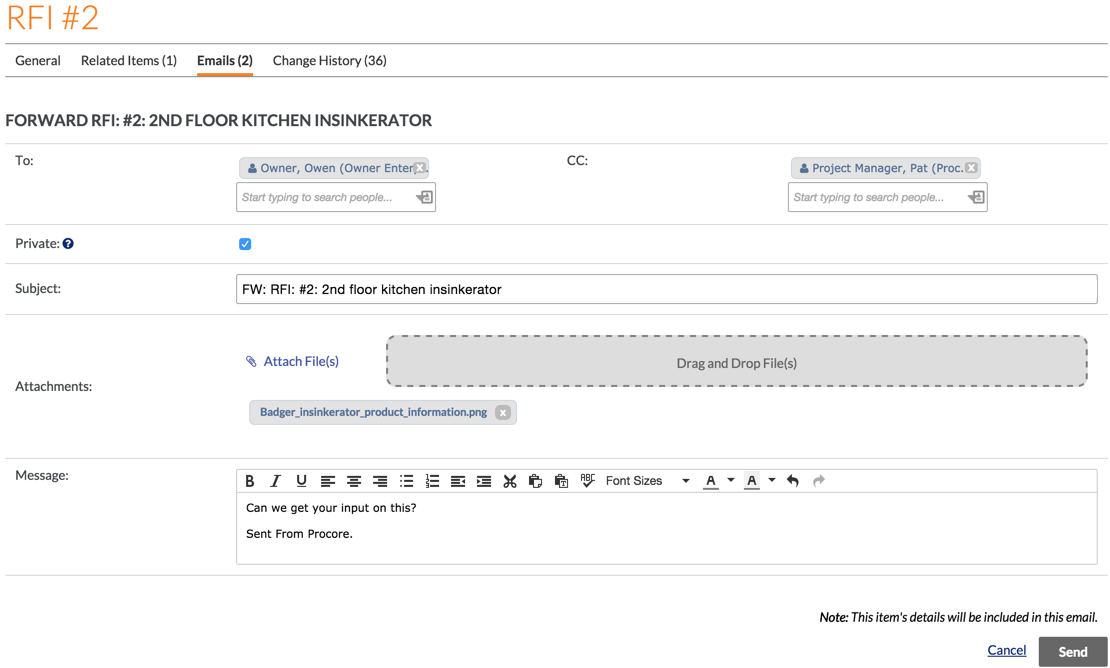
Task: Remove the Badger insinkerator attachment
Action: pyautogui.click(x=503, y=412)
